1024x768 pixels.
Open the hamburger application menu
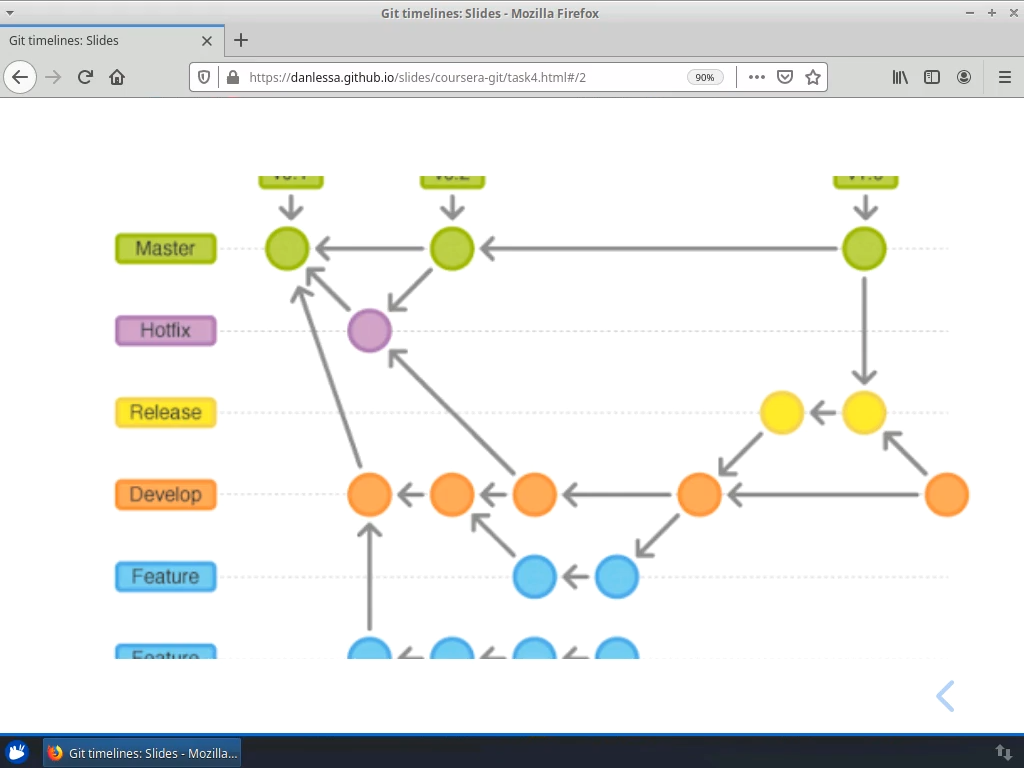click(x=1005, y=77)
